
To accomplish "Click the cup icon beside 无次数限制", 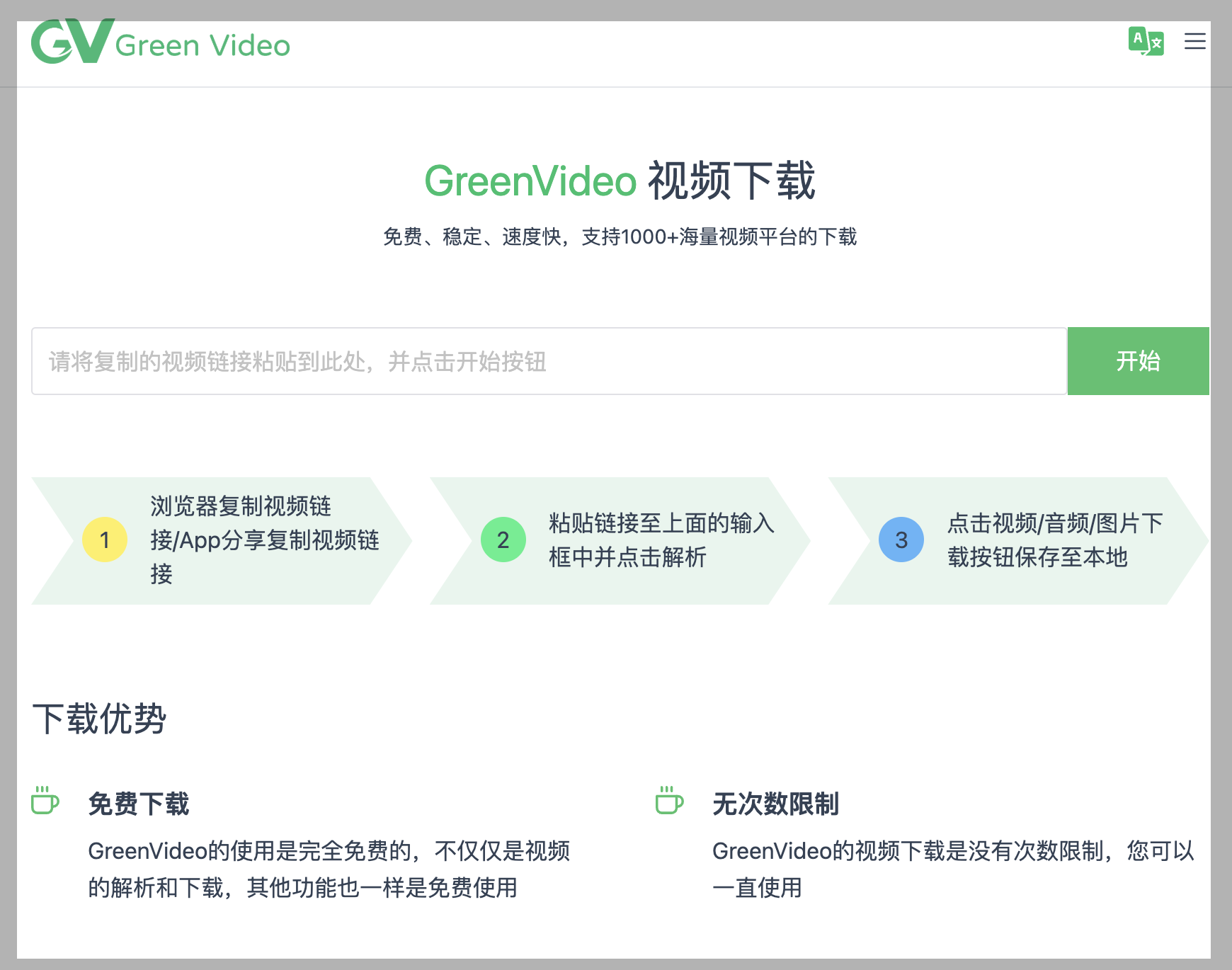I will [x=669, y=800].
